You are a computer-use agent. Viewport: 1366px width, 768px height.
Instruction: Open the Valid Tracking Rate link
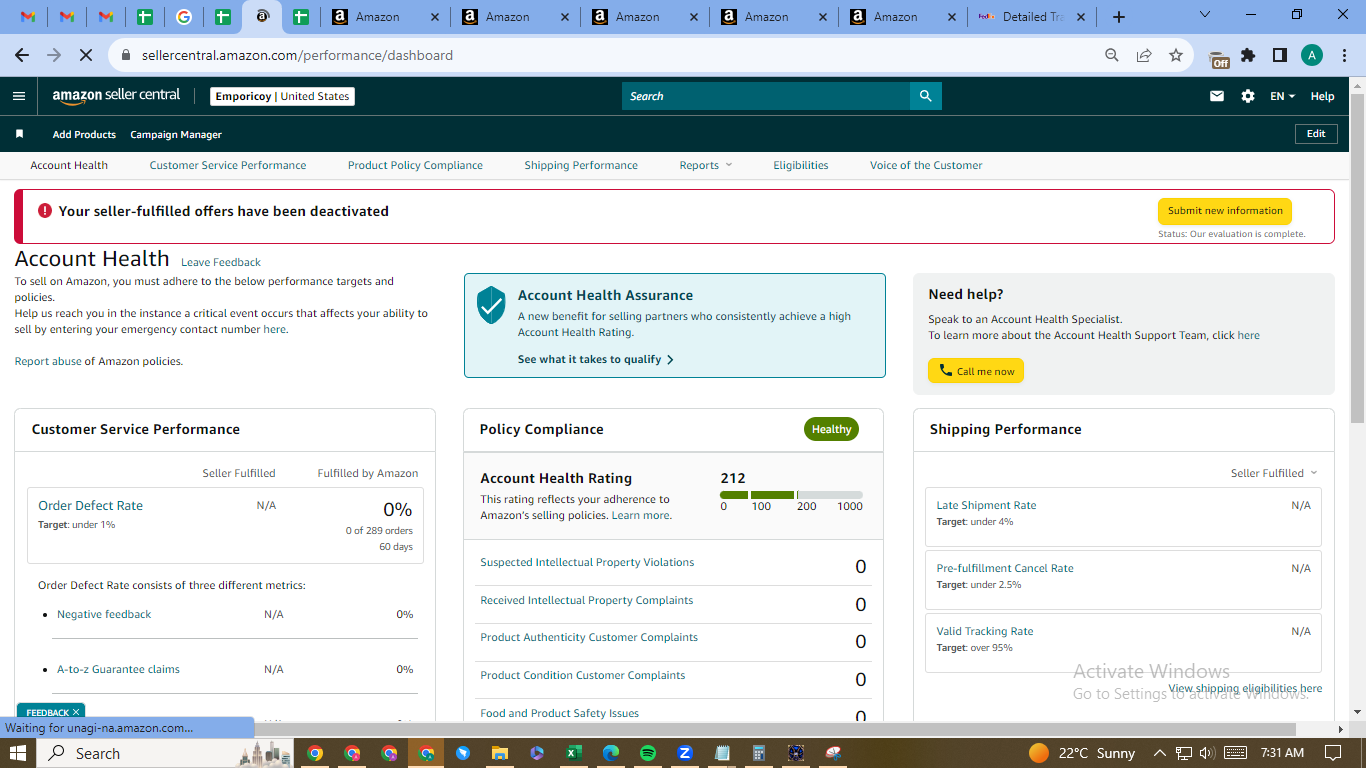(985, 631)
